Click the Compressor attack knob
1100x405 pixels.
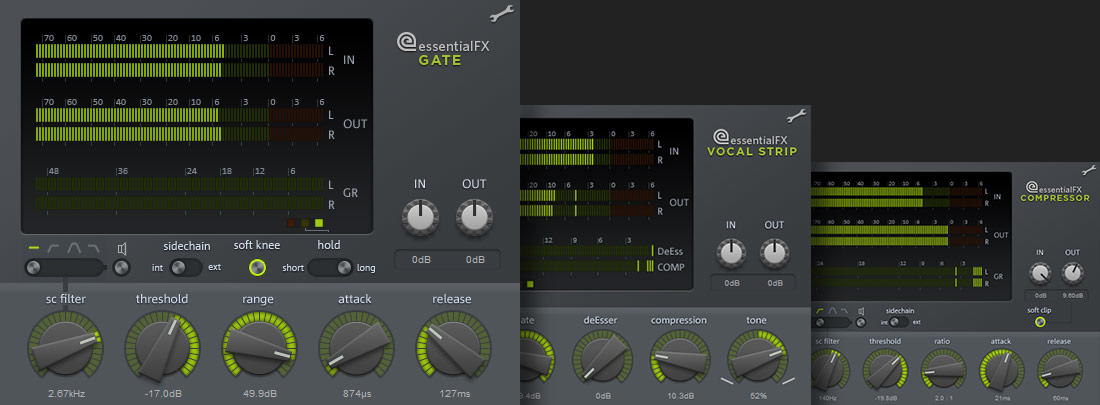[x=1001, y=371]
